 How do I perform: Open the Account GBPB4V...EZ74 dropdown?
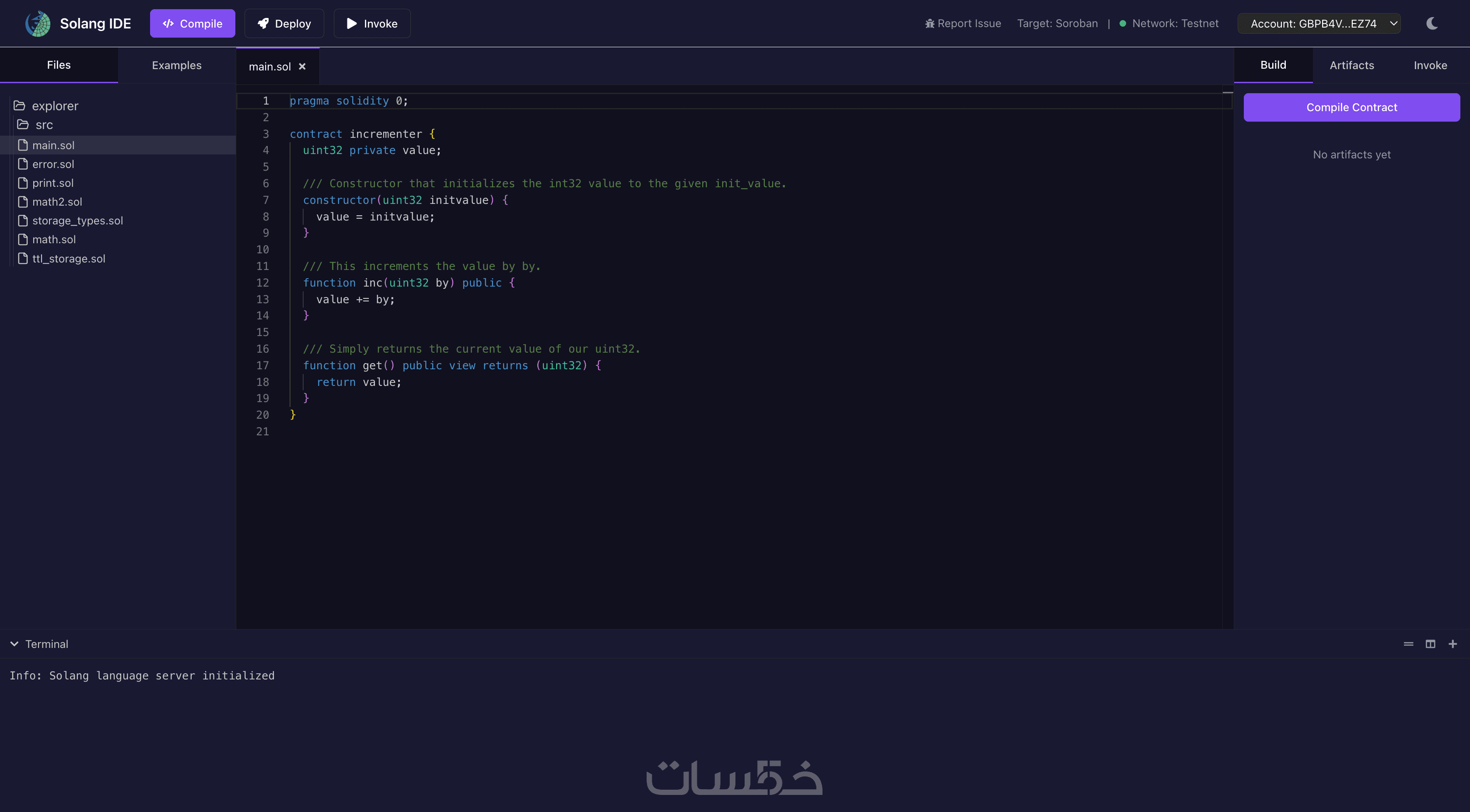click(x=1319, y=23)
